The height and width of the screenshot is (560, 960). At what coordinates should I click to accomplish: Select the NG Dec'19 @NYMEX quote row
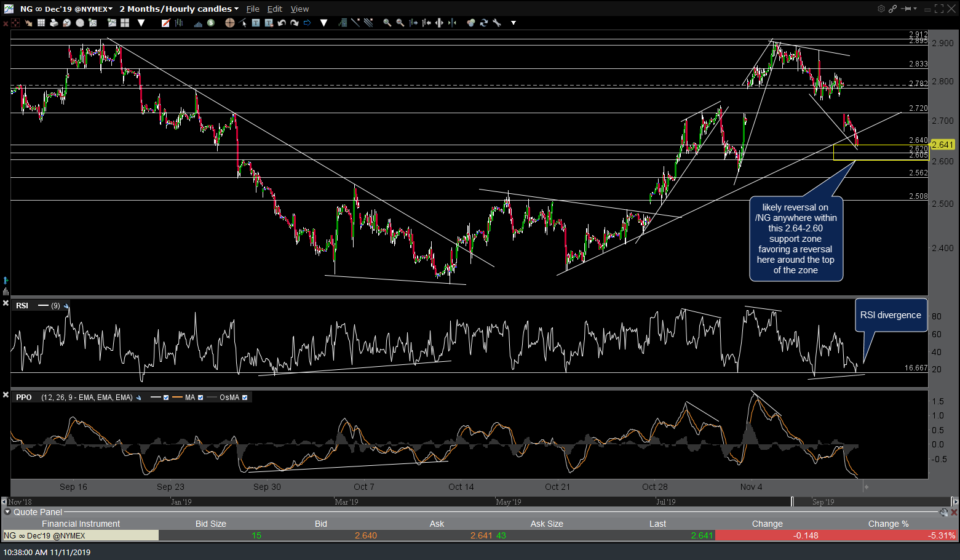(x=60, y=536)
